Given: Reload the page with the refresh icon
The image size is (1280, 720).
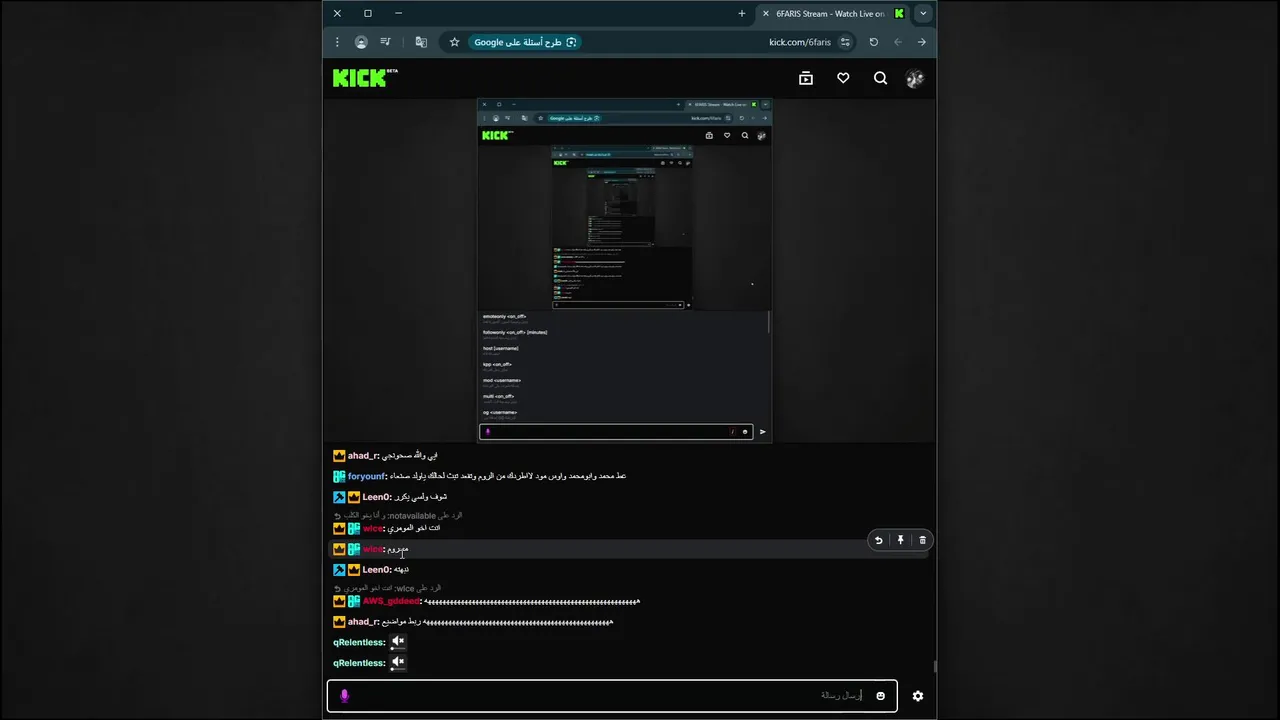Looking at the screenshot, I should pyautogui.click(x=873, y=42).
